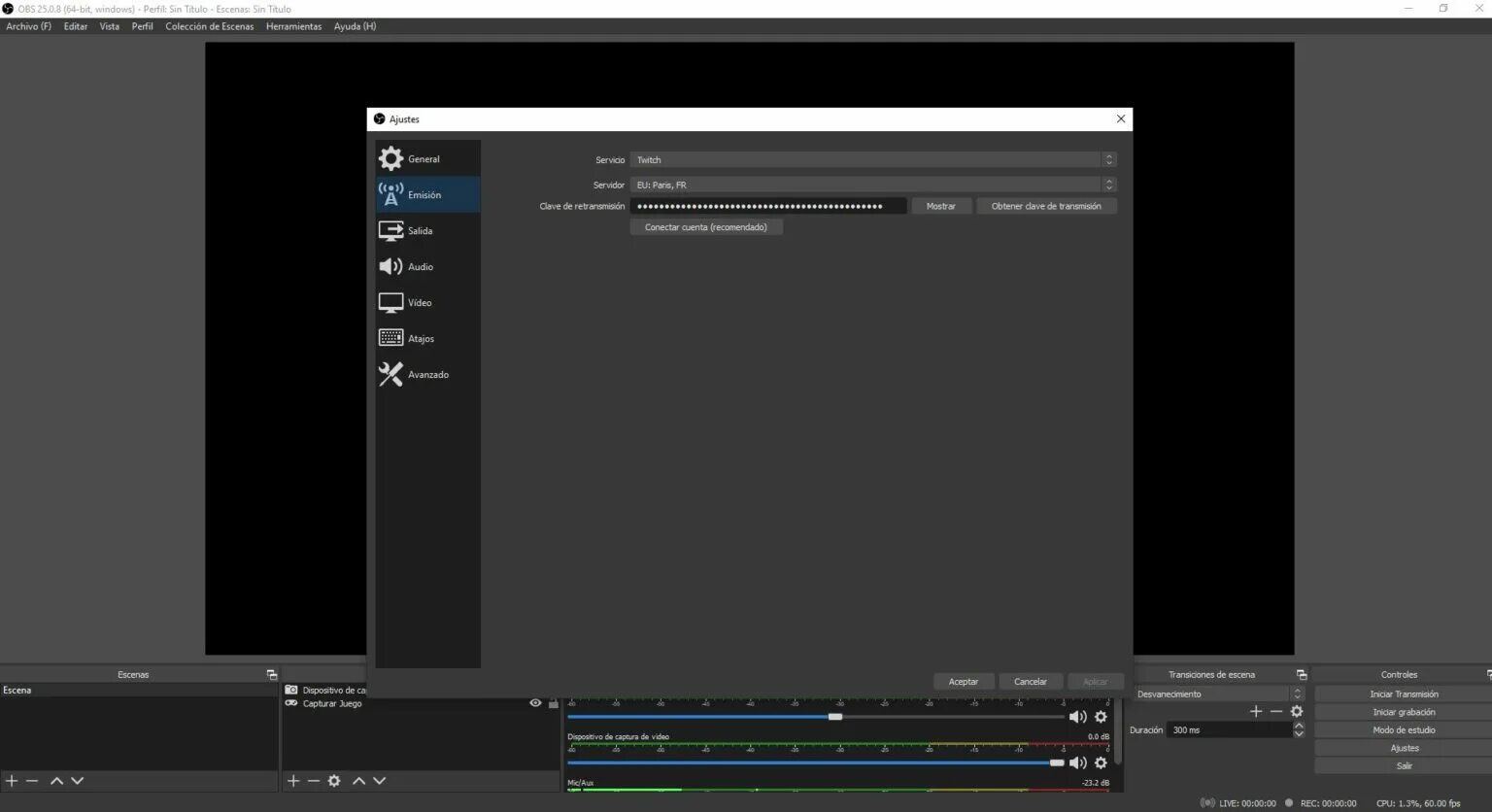Open transition properties gear icon

tap(1297, 712)
